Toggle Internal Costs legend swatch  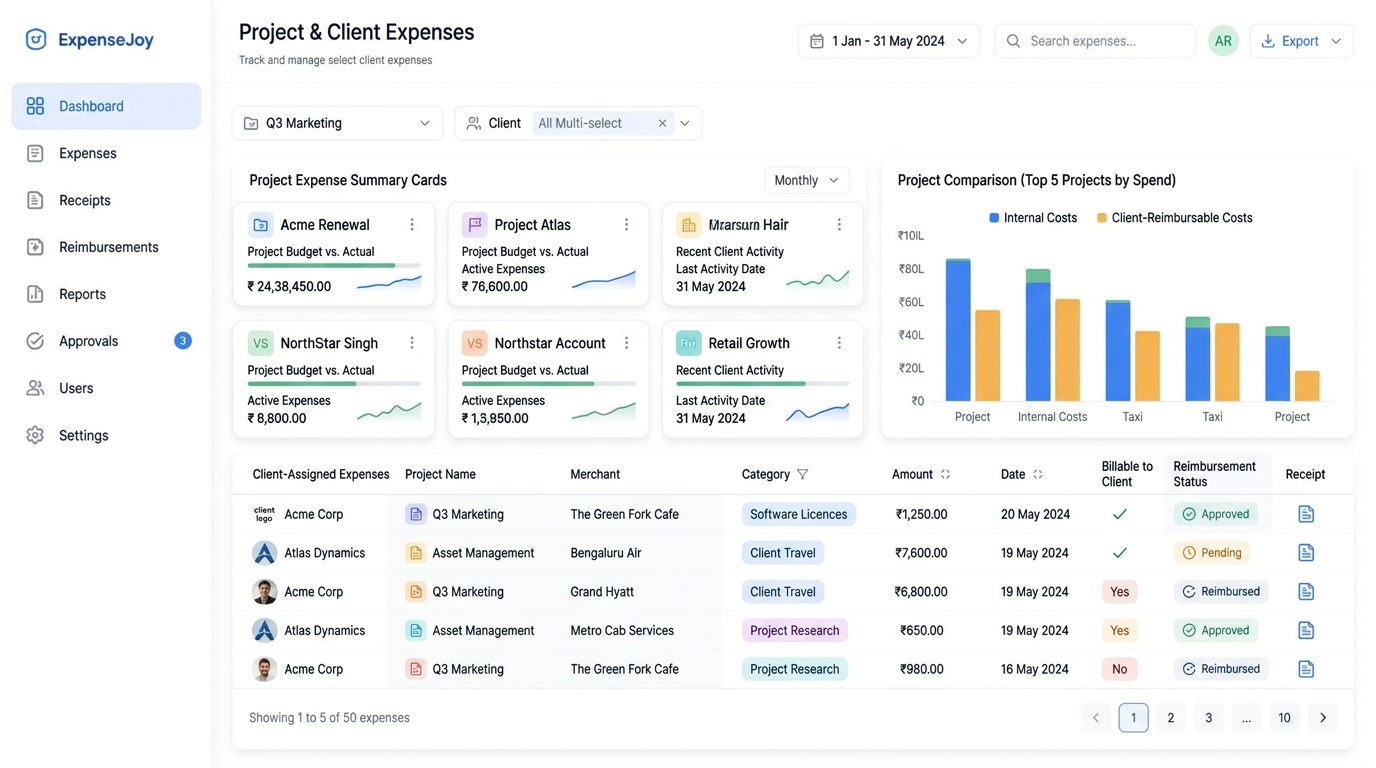994,218
